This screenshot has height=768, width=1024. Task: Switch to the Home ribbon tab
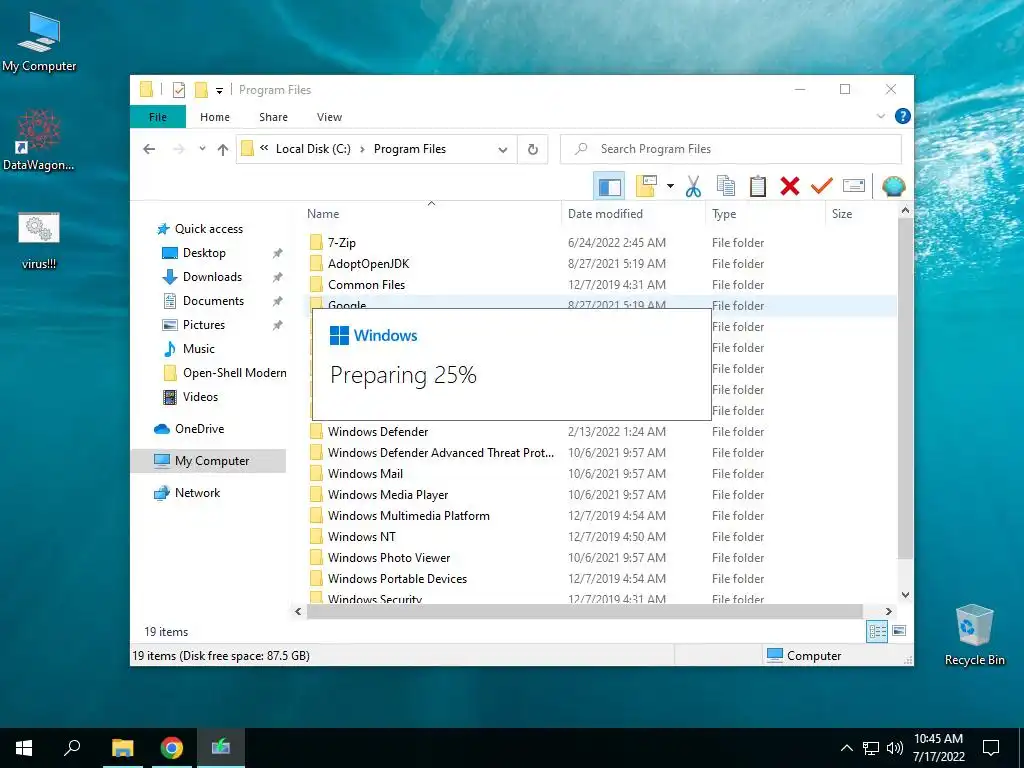click(x=215, y=117)
